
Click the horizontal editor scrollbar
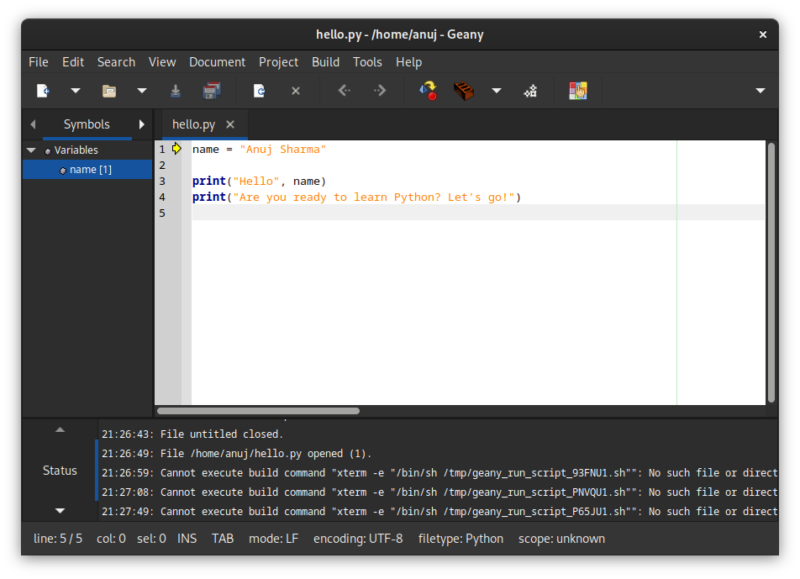click(x=260, y=410)
